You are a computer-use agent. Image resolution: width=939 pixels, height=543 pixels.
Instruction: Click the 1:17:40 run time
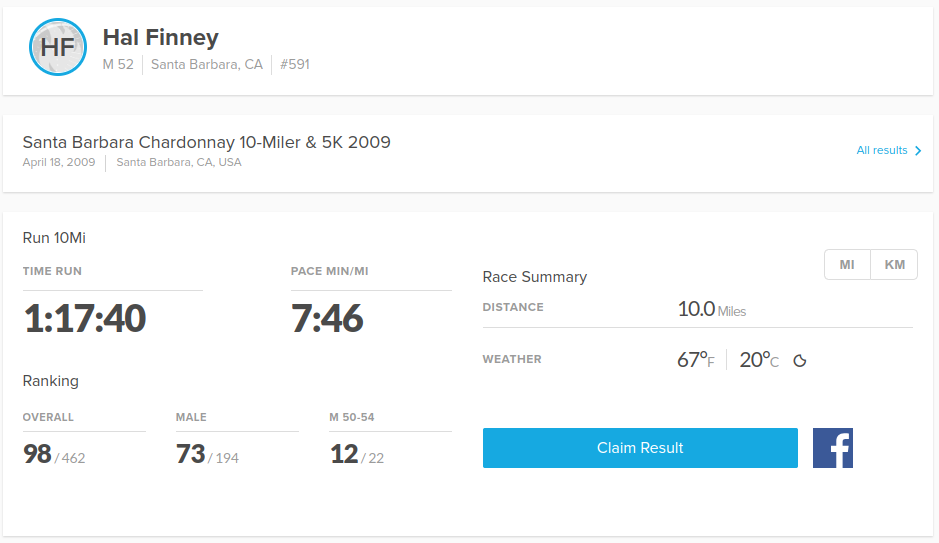pos(84,319)
